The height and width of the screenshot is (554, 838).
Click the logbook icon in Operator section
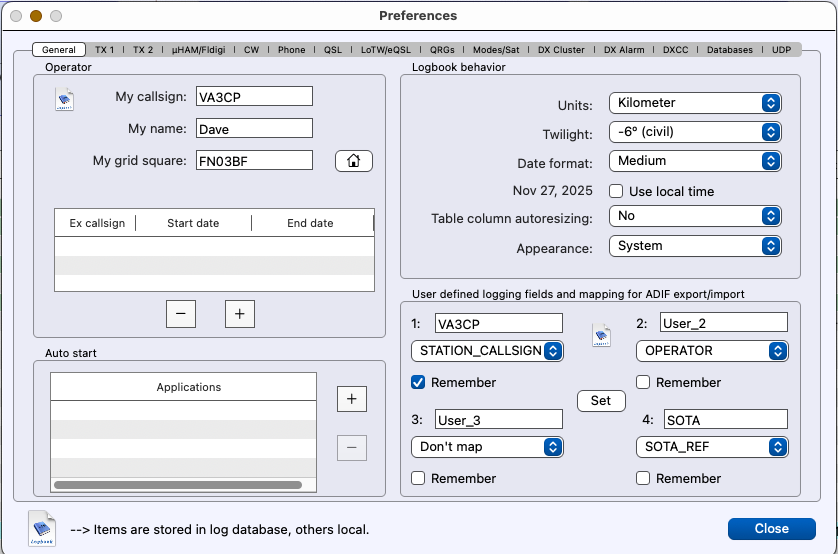(x=64, y=99)
